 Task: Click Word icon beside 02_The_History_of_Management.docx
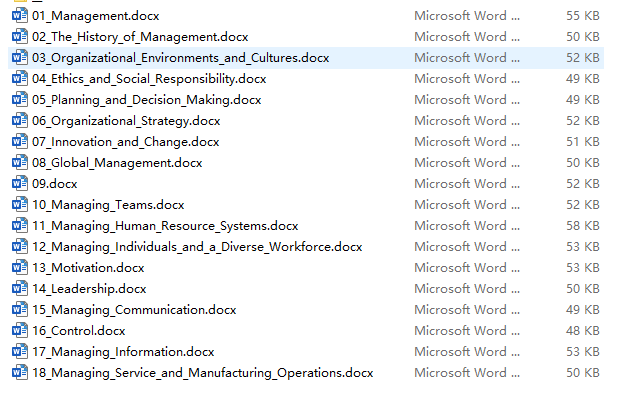tap(20, 37)
